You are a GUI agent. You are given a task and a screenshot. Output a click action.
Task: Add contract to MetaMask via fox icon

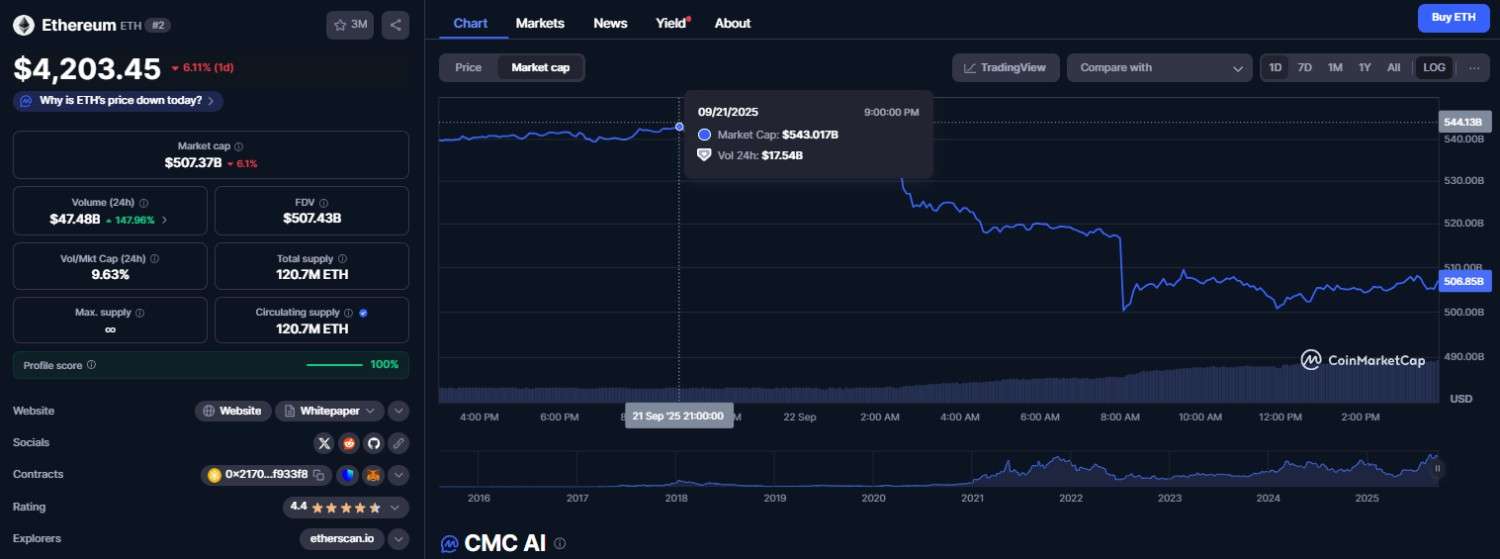[373, 475]
